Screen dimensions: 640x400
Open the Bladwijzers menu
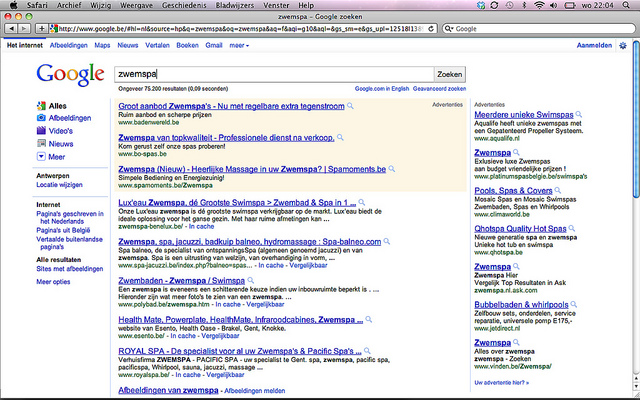pos(235,5)
